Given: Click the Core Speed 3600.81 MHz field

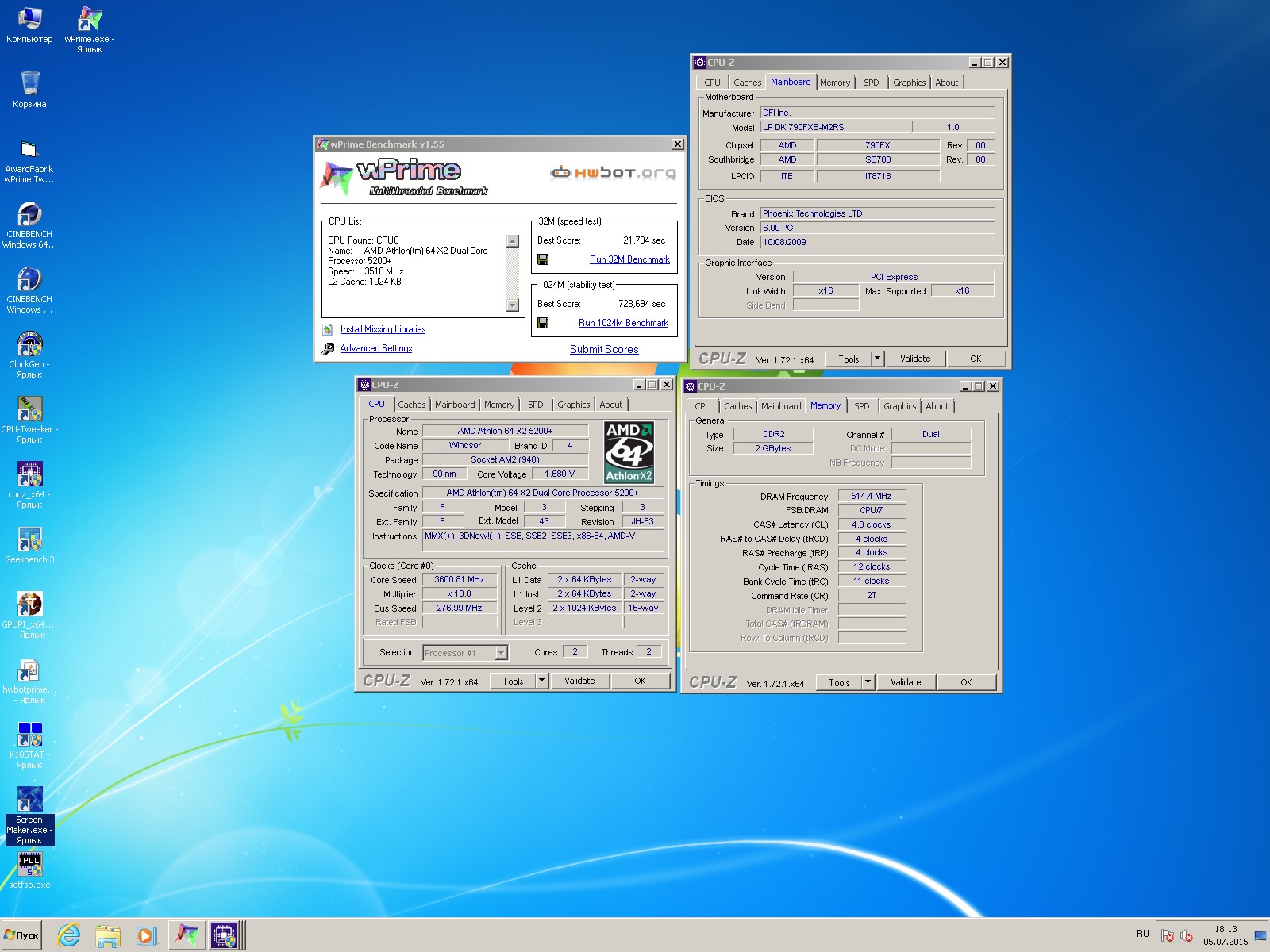Looking at the screenshot, I should (460, 580).
